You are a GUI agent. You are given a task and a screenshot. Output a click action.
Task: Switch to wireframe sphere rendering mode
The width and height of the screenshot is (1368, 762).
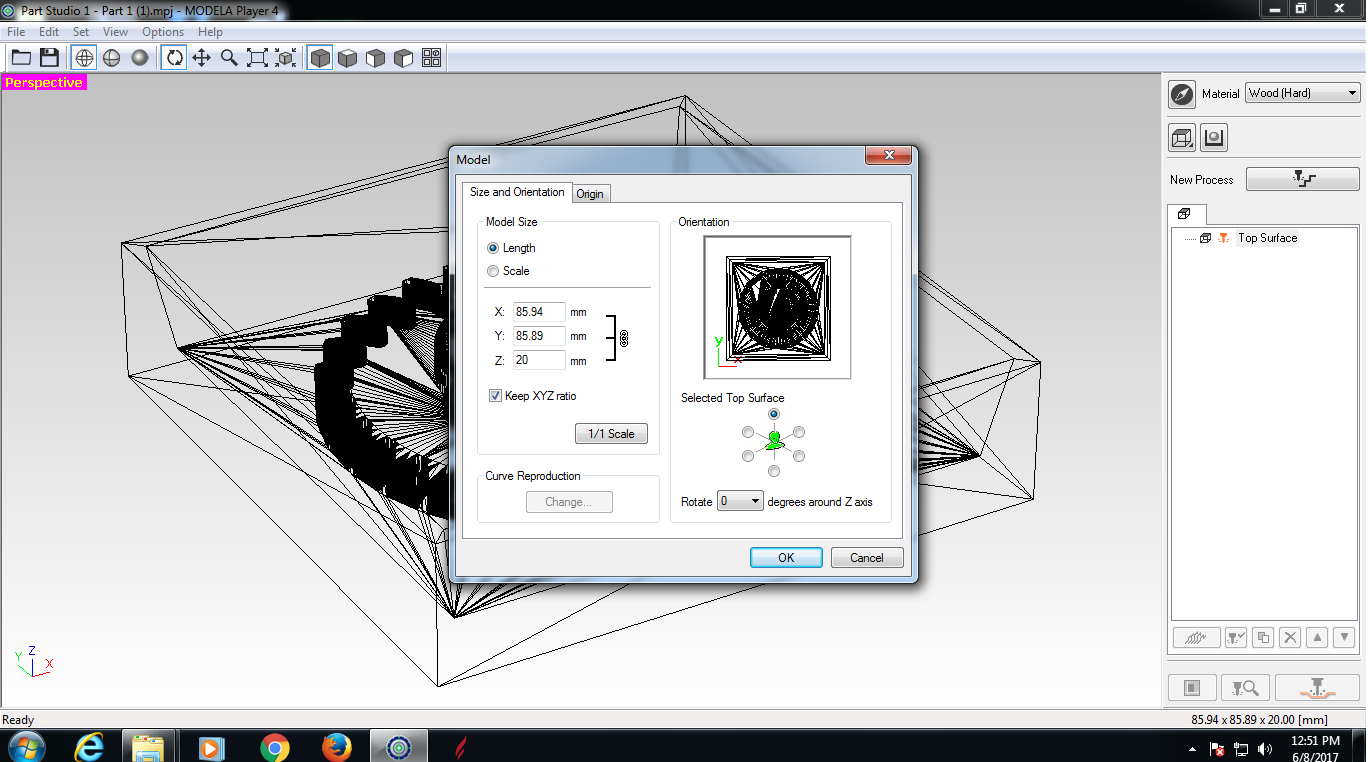(x=84, y=58)
